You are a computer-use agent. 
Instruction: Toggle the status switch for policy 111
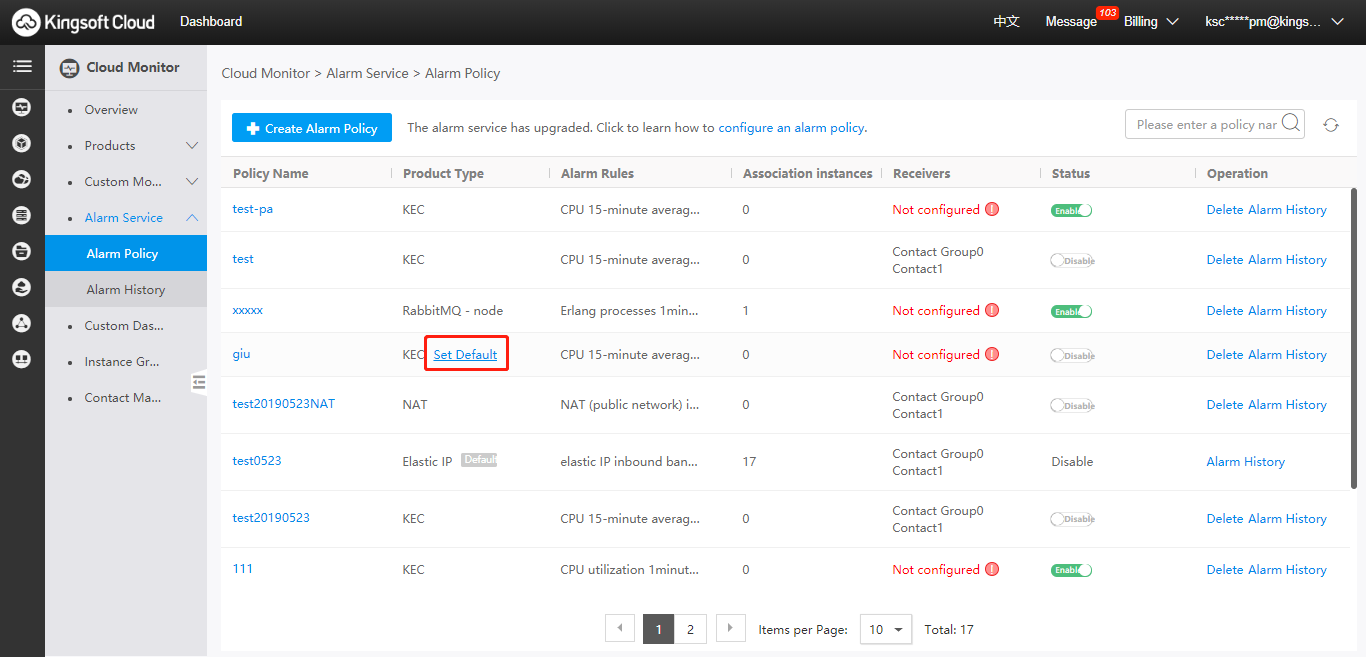(1071, 570)
